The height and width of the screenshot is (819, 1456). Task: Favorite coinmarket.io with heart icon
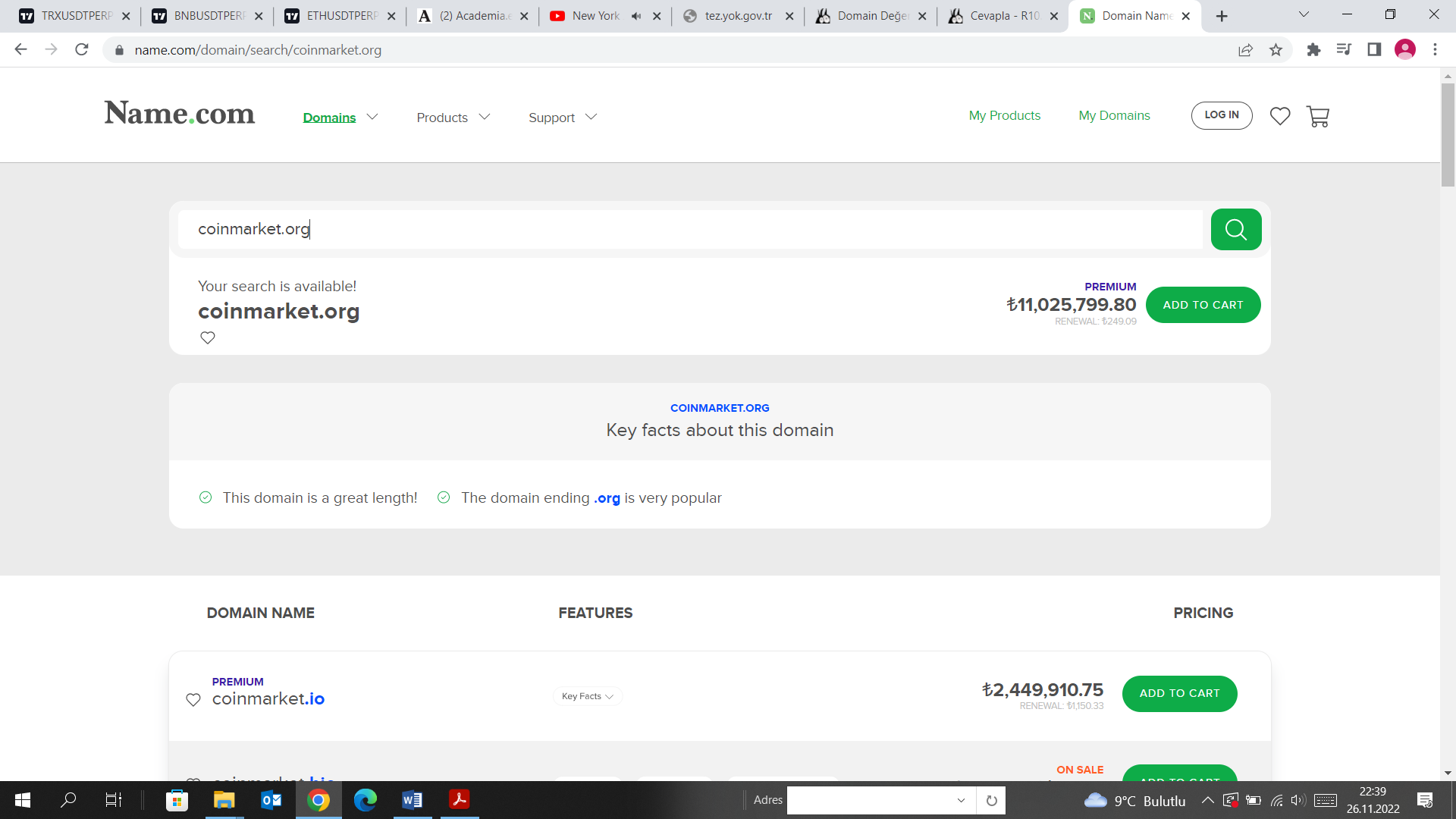(x=193, y=699)
